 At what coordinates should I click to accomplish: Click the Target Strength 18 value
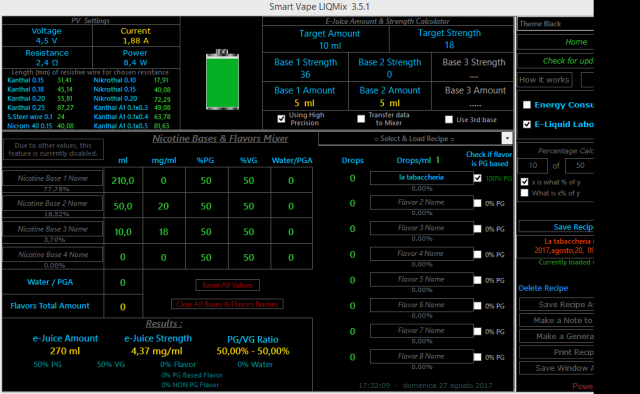(449, 45)
